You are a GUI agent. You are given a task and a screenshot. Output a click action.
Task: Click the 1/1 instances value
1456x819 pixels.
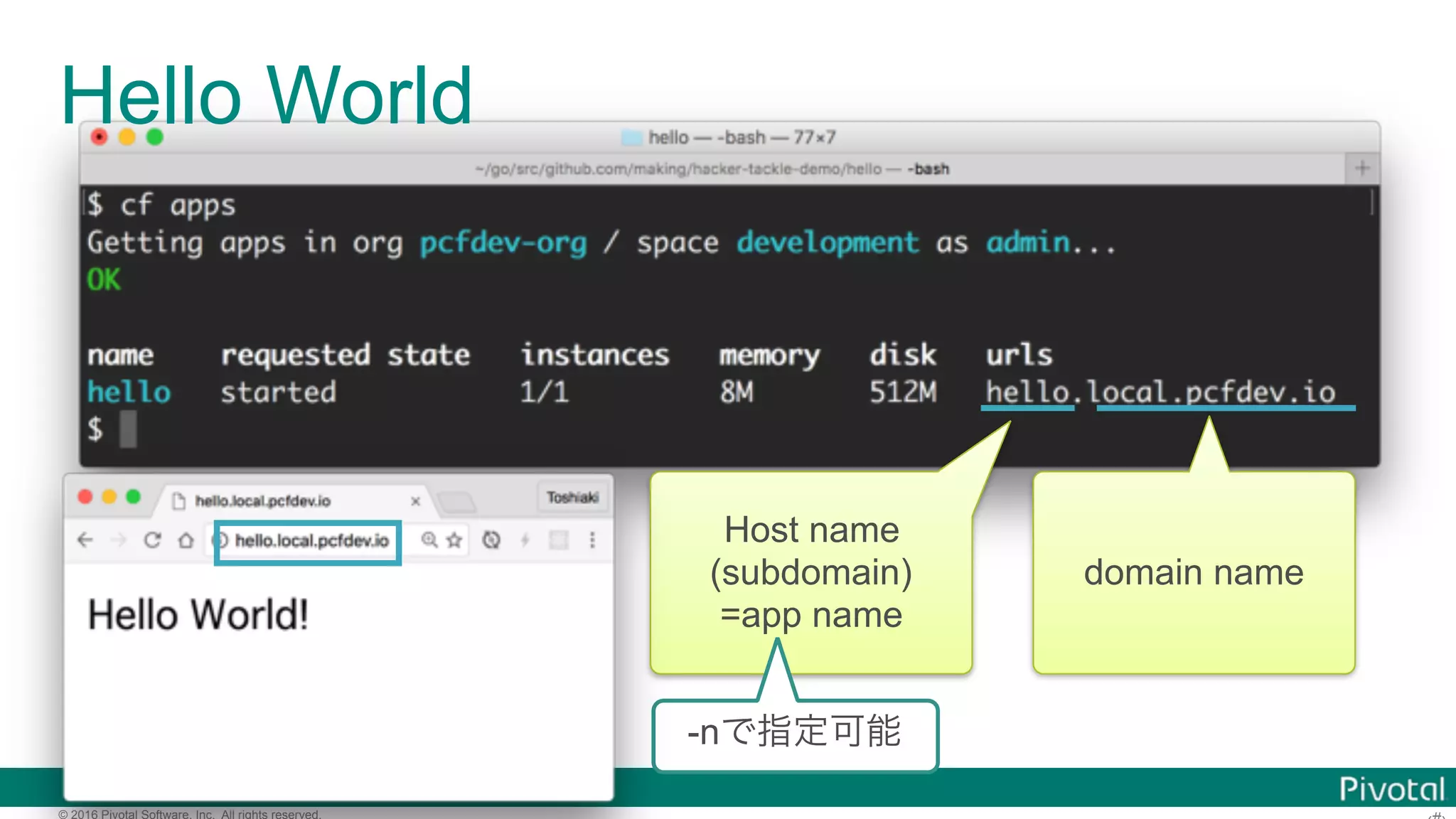(x=545, y=392)
